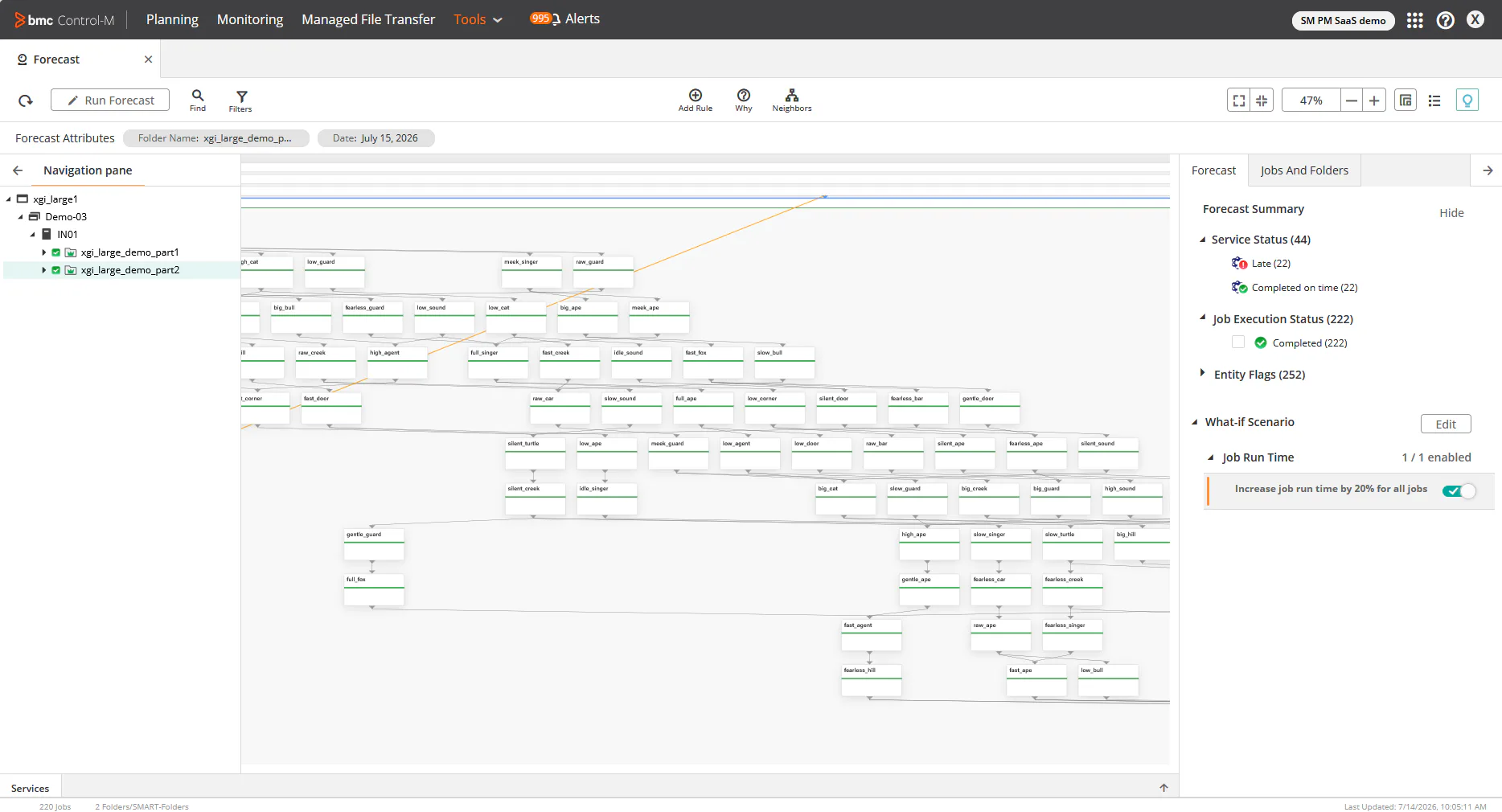Click the collapse view icon

pos(1262,100)
